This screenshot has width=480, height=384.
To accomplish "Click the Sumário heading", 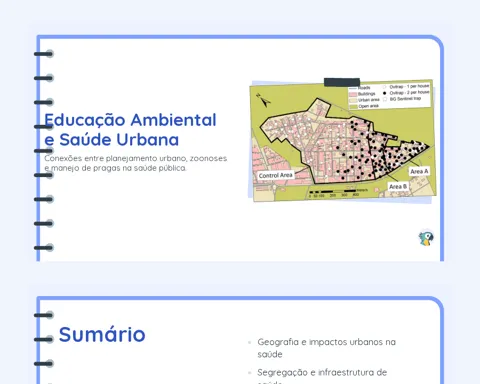I will [x=102, y=334].
